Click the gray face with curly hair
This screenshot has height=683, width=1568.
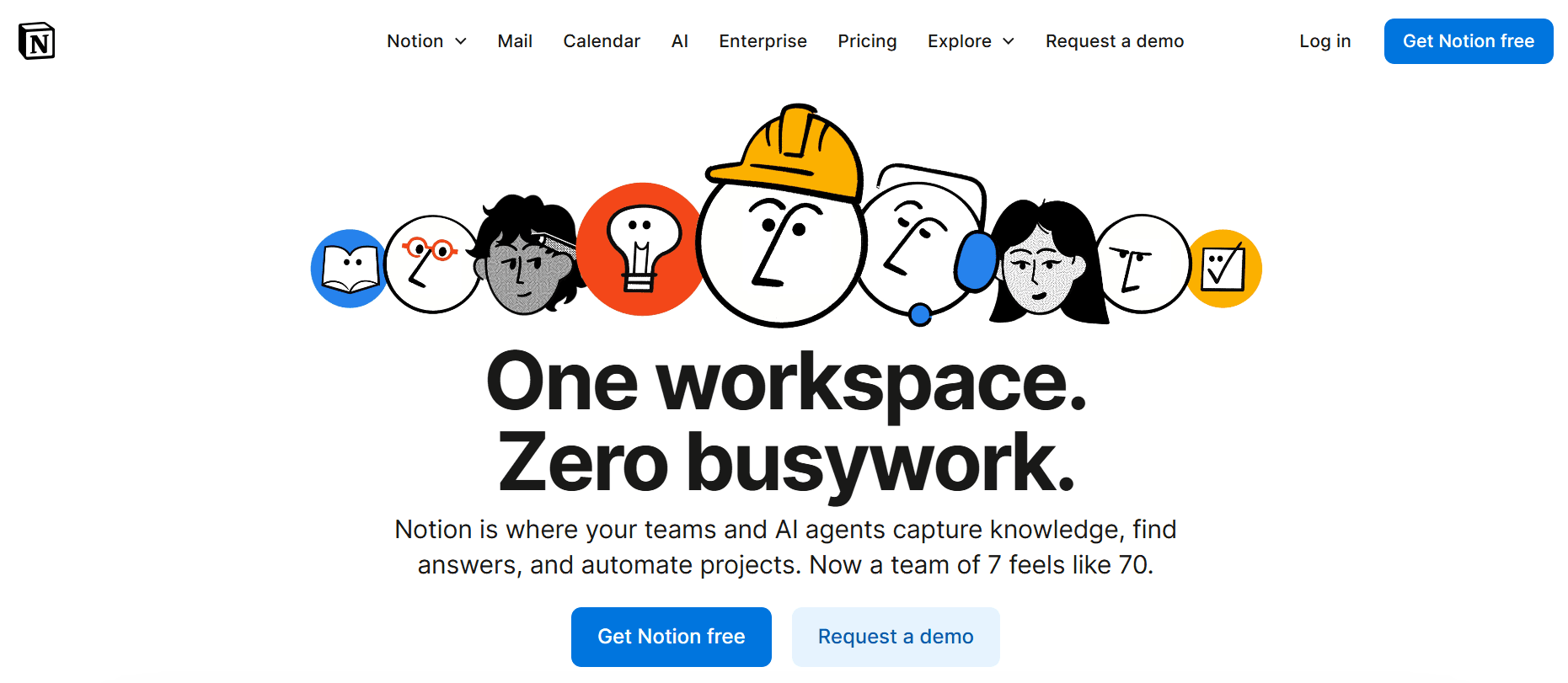click(x=527, y=255)
